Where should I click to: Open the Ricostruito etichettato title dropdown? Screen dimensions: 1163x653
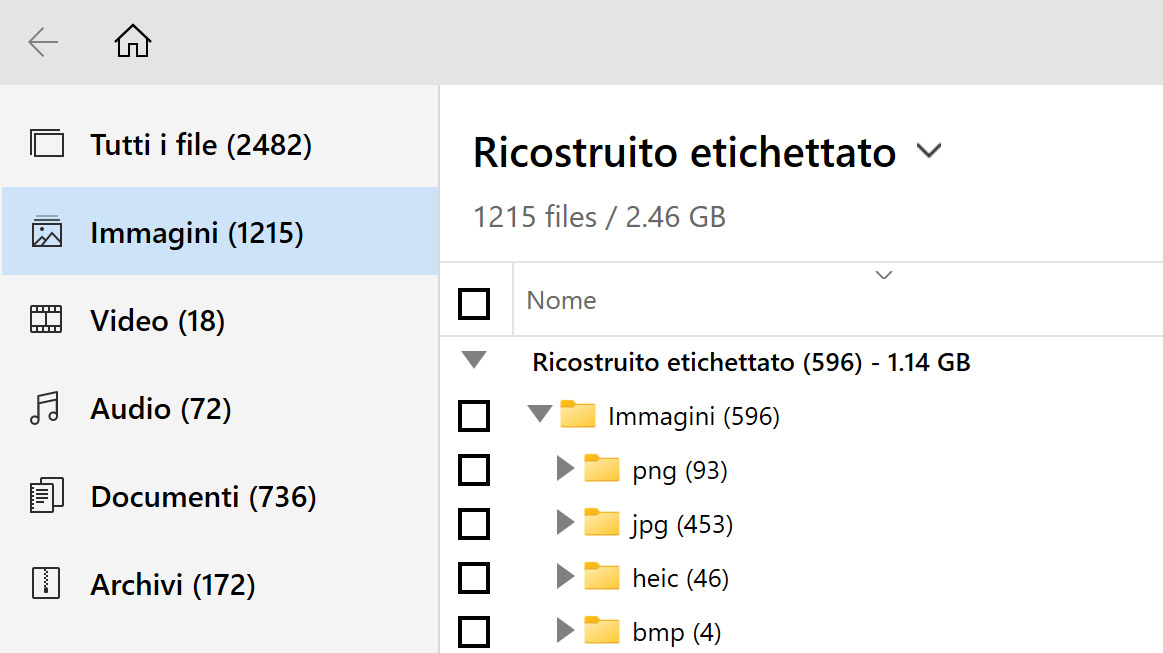click(930, 152)
